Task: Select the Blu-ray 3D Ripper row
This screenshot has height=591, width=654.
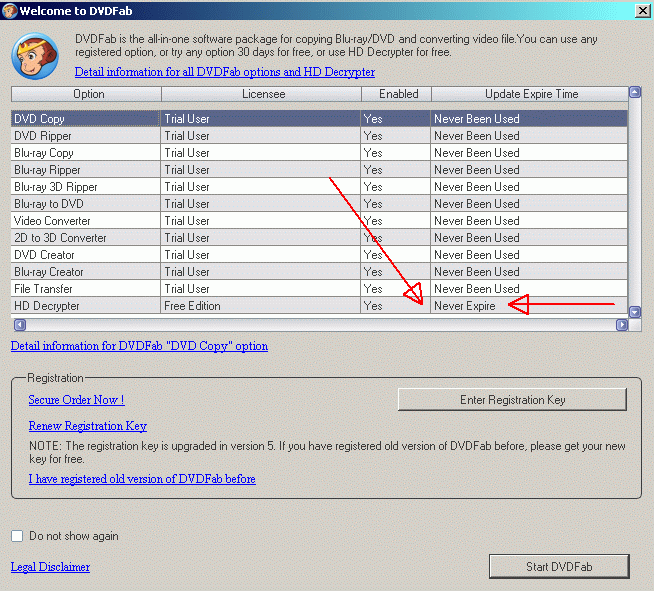Action: point(319,187)
